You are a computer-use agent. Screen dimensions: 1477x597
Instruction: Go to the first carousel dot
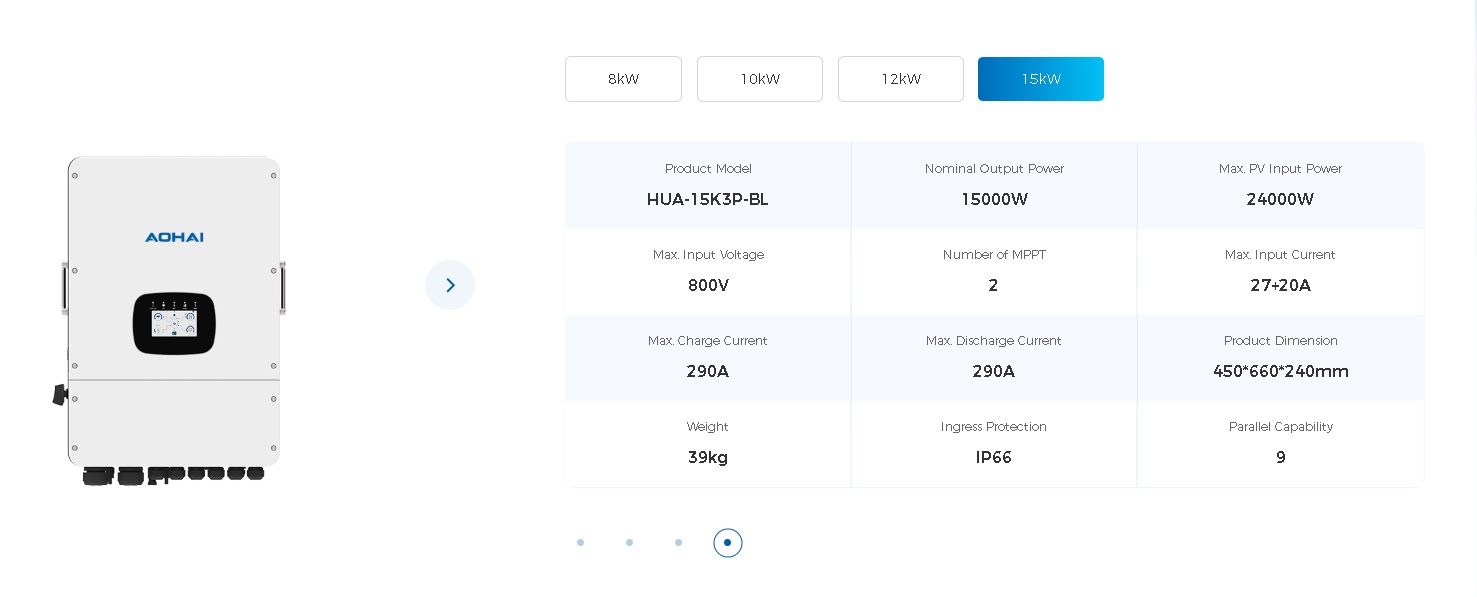(580, 542)
